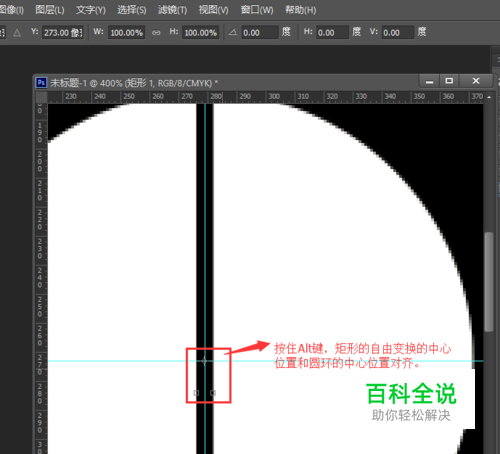
Task: Click the scroll up arrow of document
Action: [x=489, y=97]
